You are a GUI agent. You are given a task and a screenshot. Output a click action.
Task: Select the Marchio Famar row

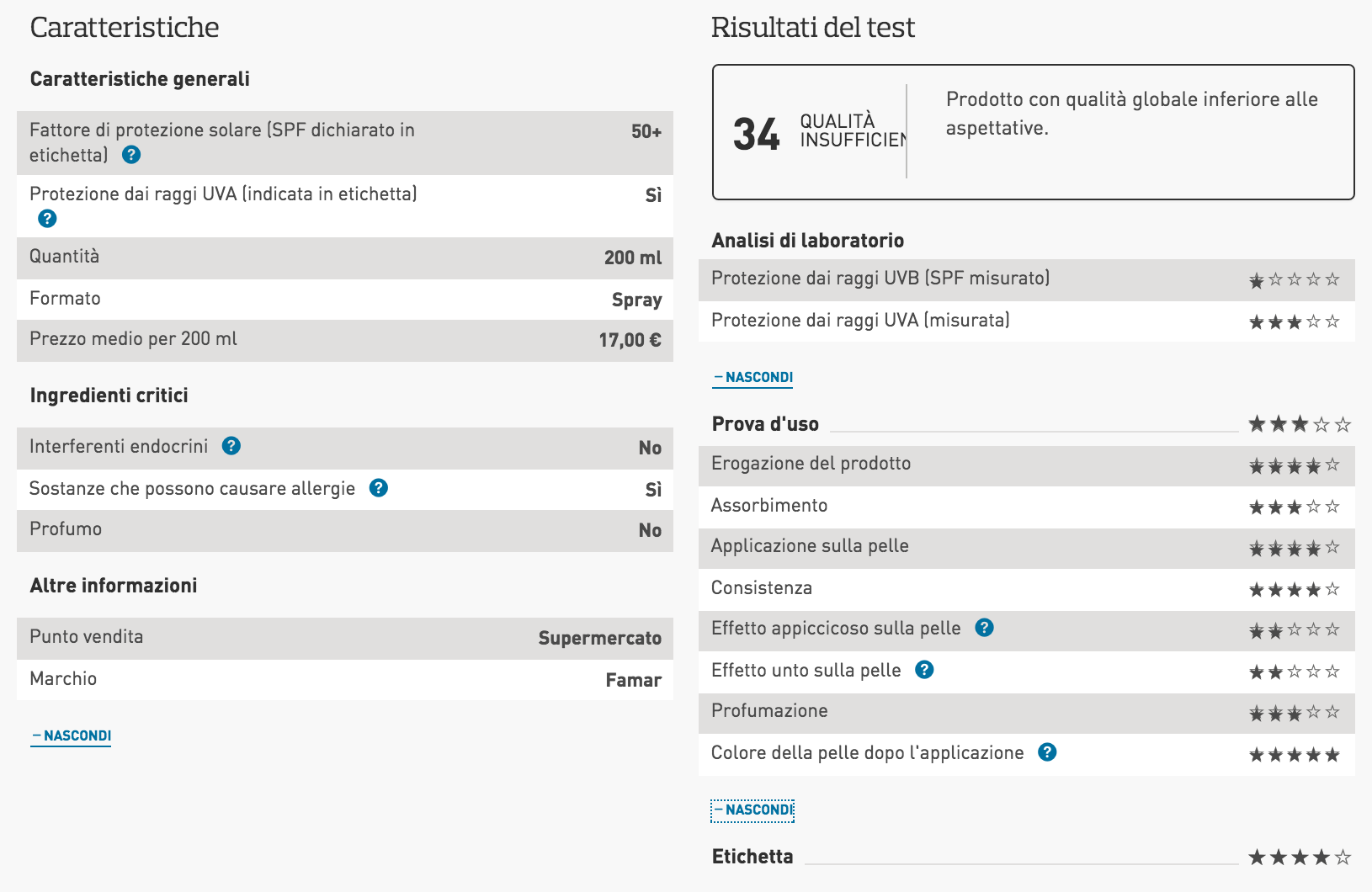(345, 680)
